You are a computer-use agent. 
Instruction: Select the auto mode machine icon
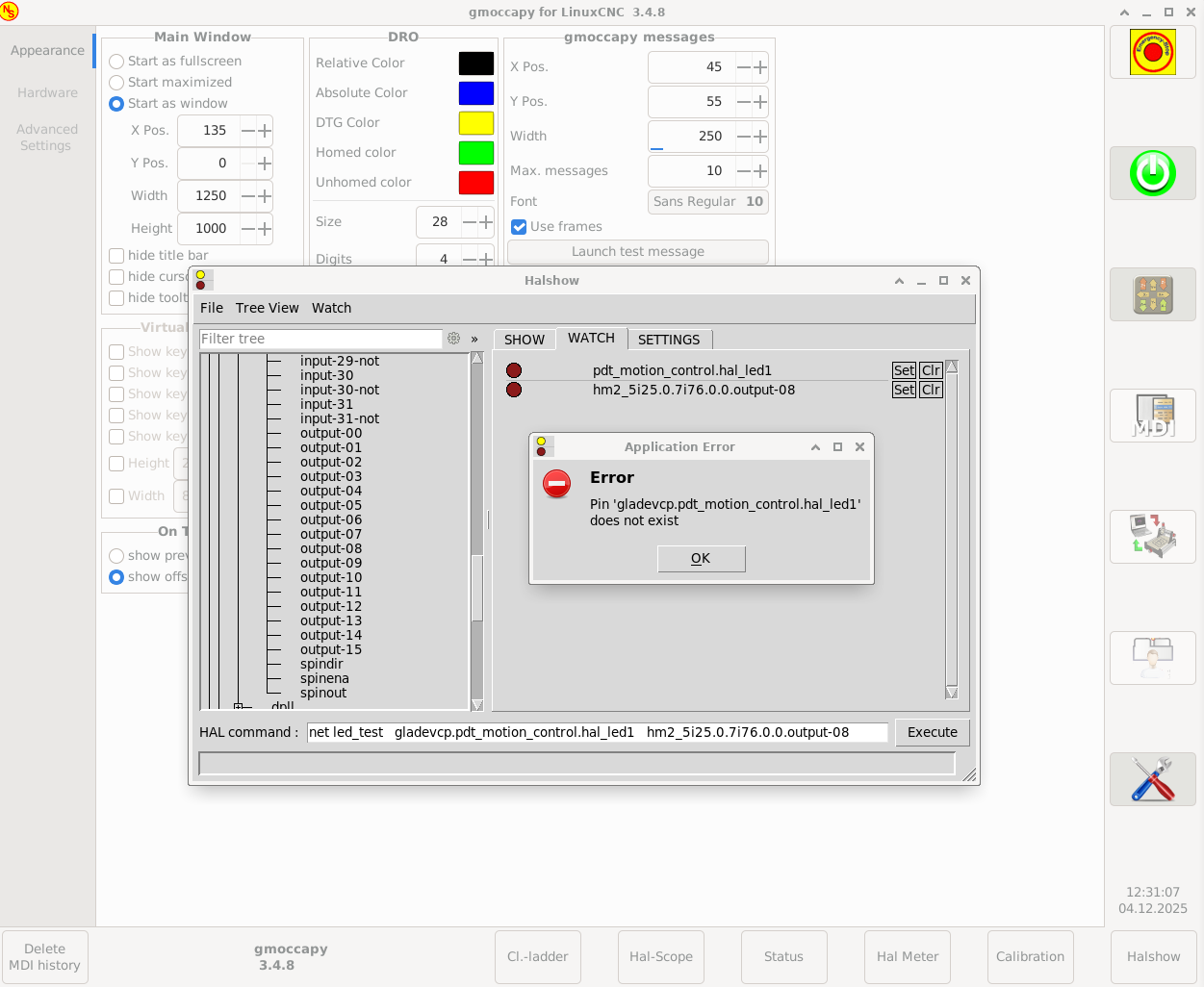[x=1152, y=536]
